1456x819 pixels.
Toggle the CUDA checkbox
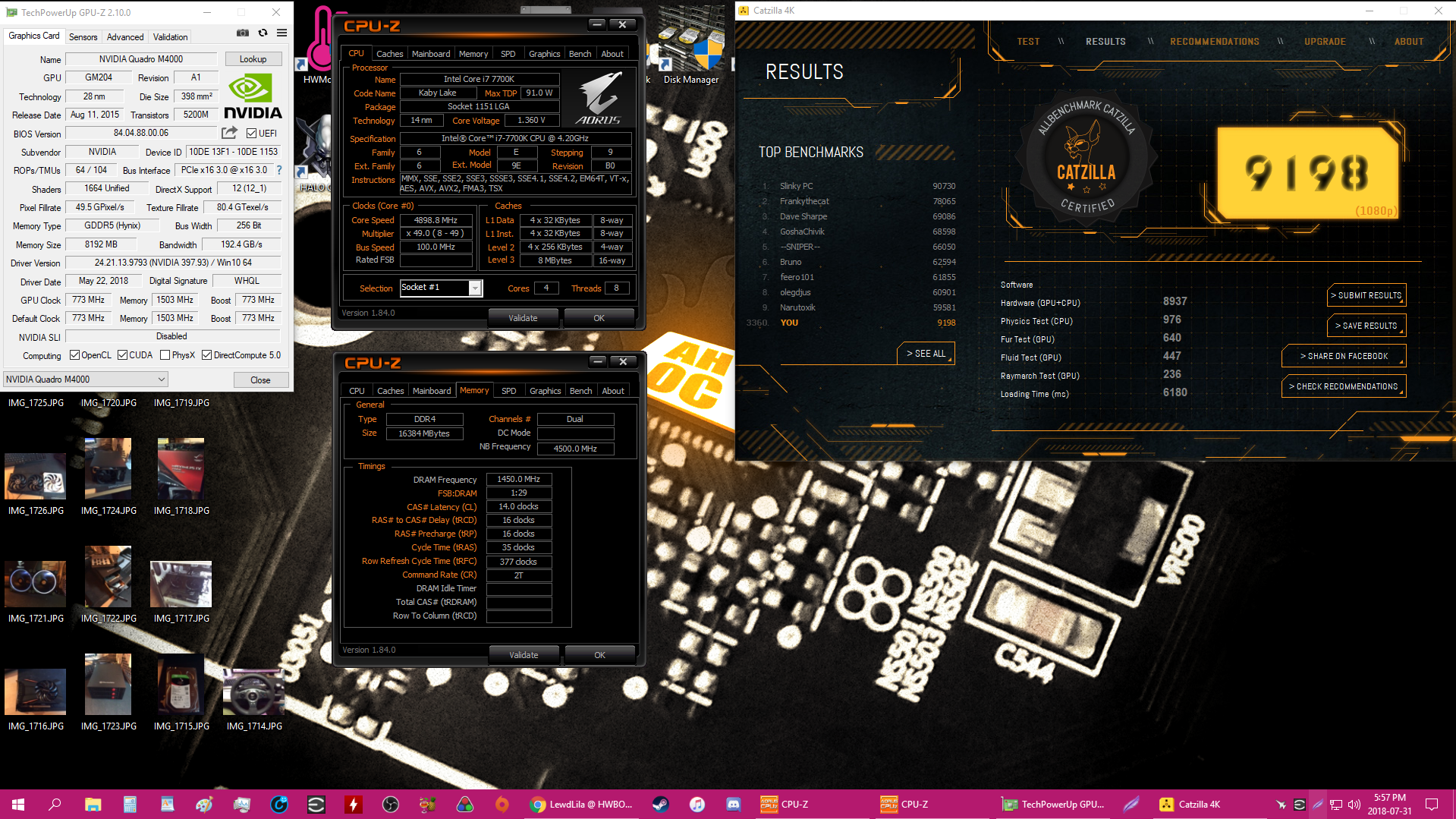click(122, 354)
